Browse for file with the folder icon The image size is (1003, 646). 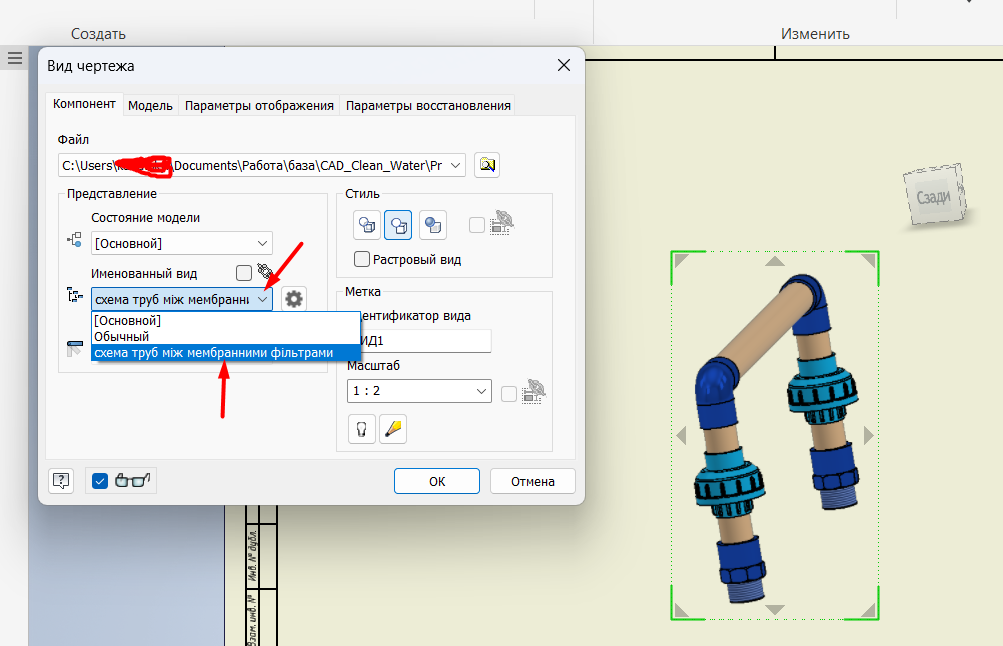pyautogui.click(x=487, y=166)
